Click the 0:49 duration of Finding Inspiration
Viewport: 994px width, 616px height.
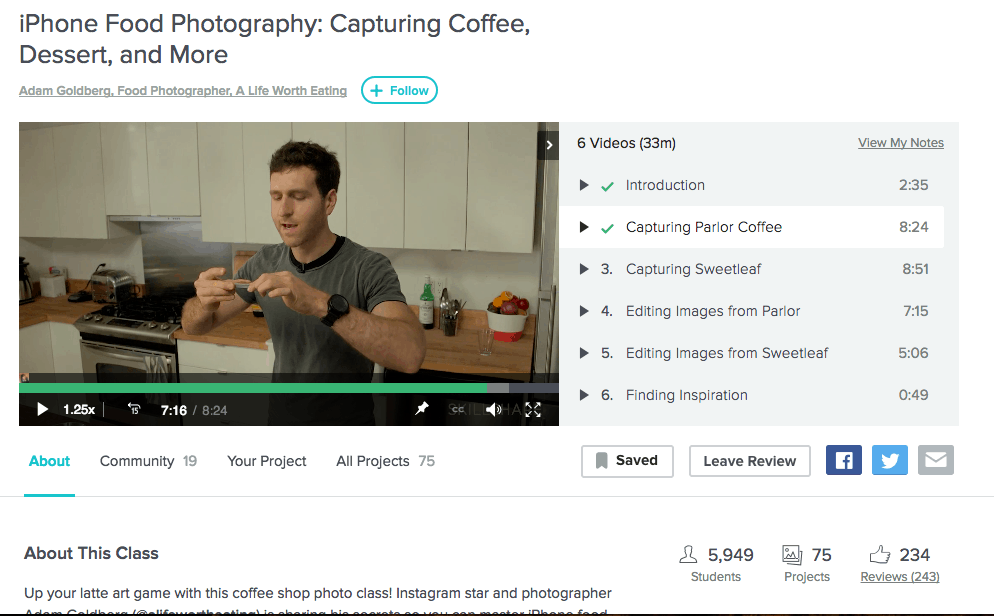pyautogui.click(x=913, y=395)
